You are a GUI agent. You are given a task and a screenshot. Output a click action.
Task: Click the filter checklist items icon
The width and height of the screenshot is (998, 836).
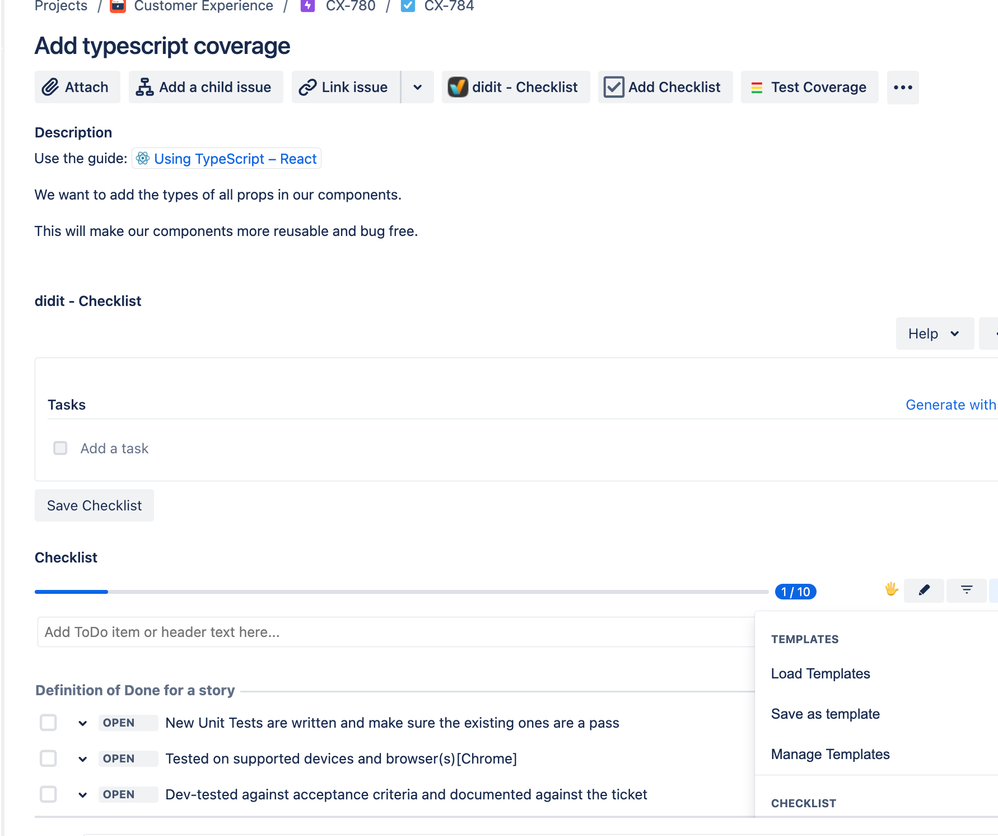[966, 590]
